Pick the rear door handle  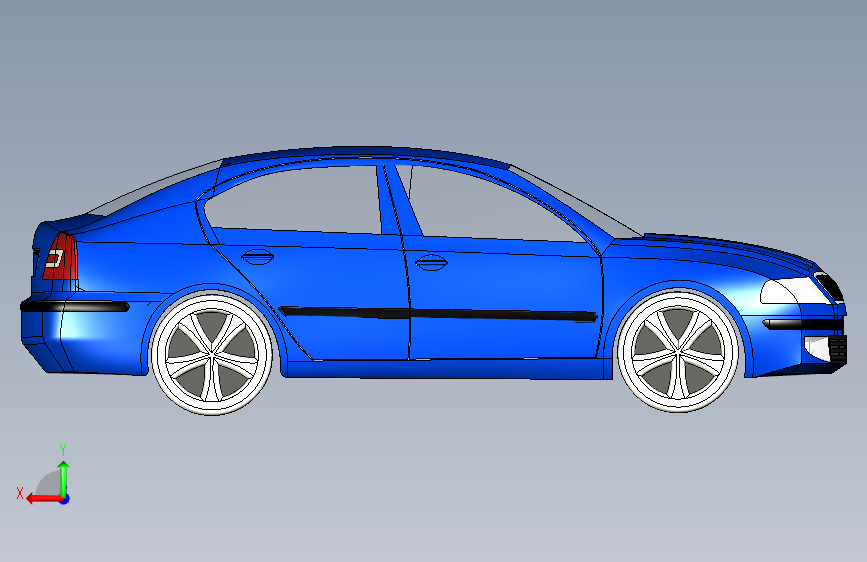[258, 257]
